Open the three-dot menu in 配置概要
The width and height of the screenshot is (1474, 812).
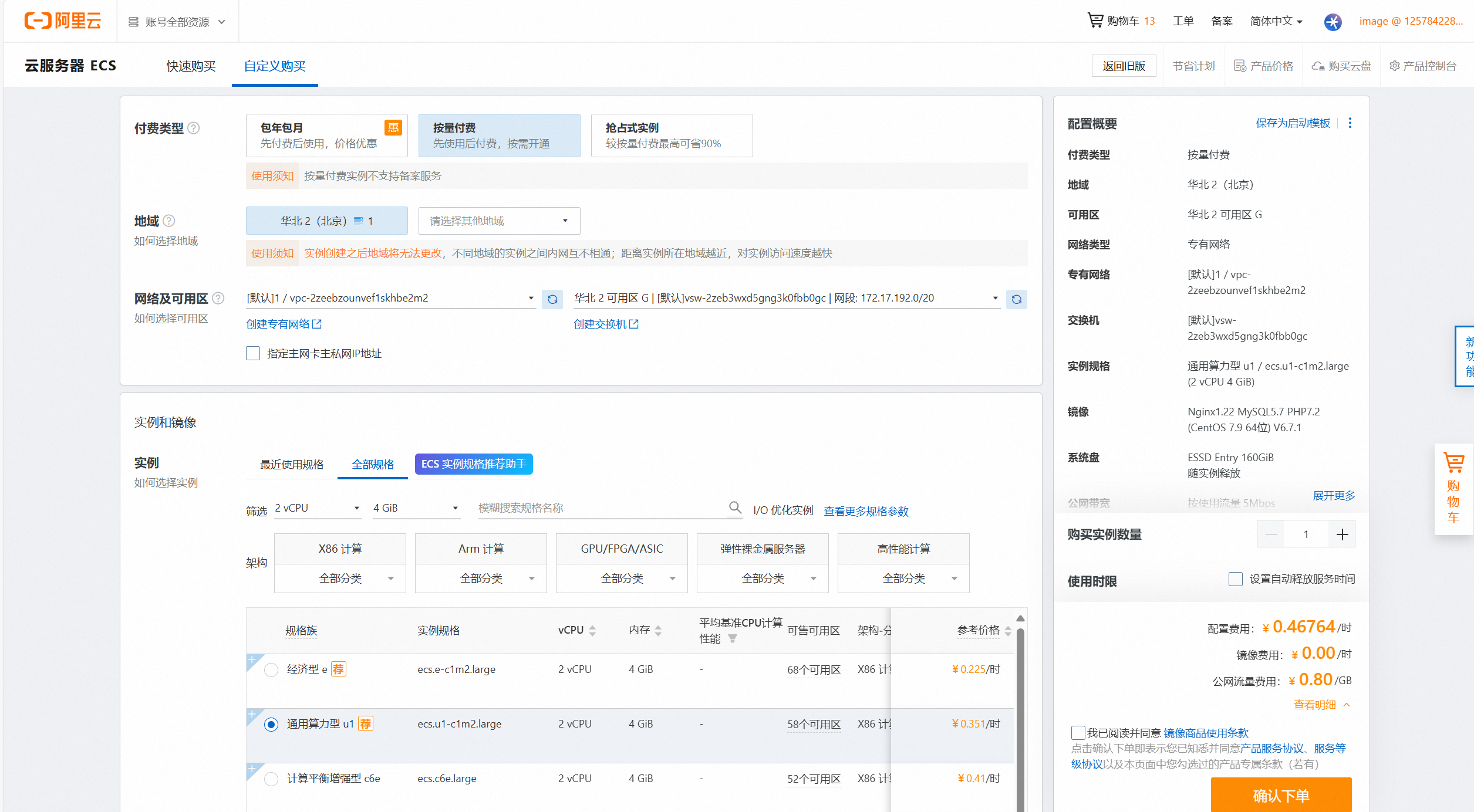1350,123
